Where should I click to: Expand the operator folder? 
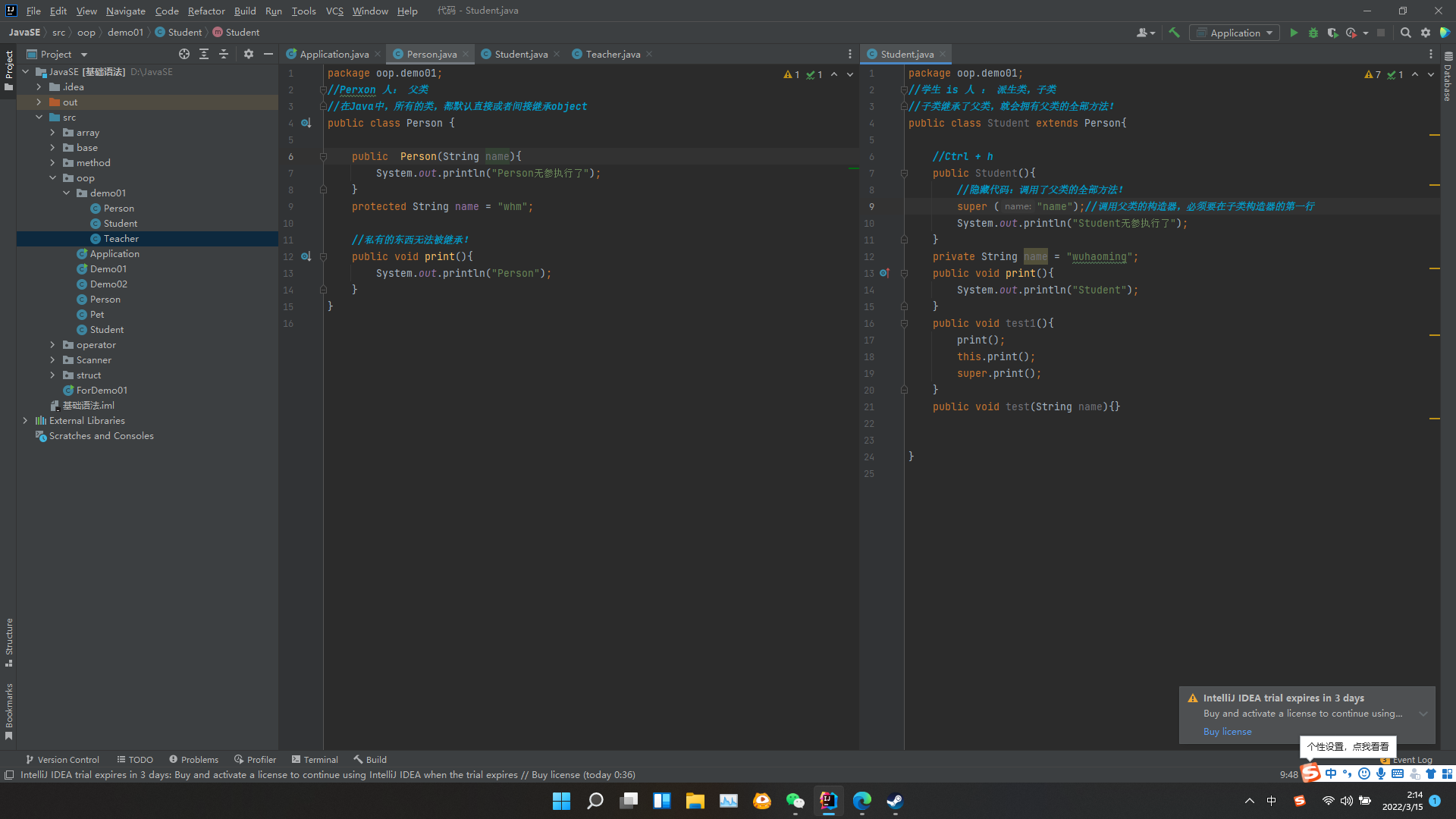click(52, 345)
